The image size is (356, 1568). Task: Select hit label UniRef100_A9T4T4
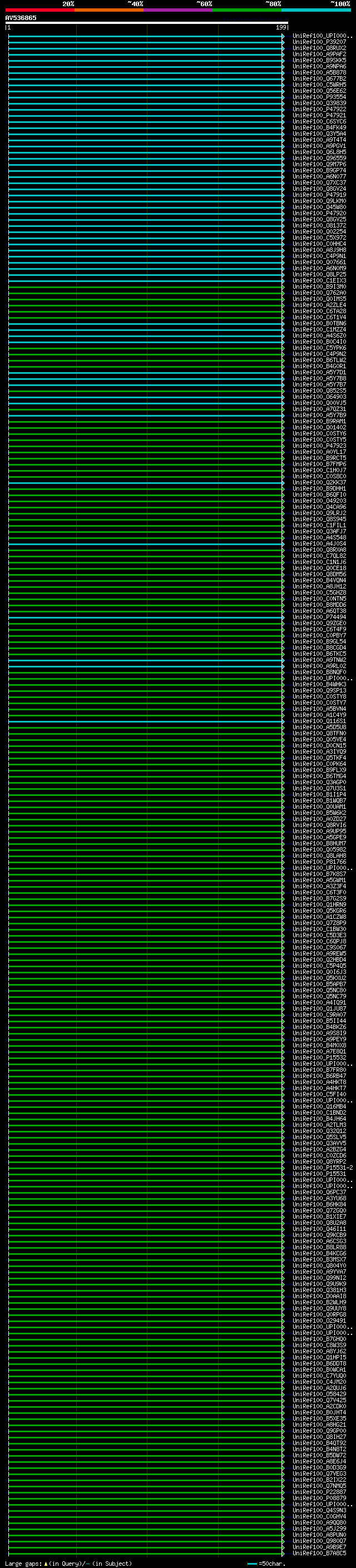[x=319, y=140]
